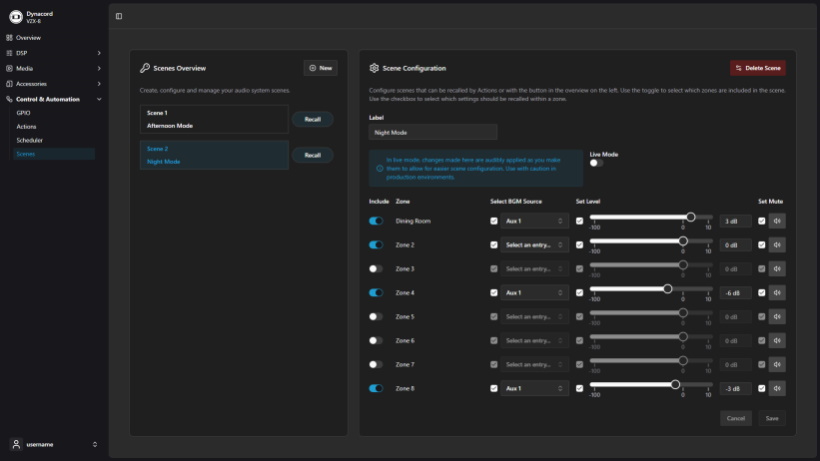This screenshot has width=820, height=461.
Task: Click the Media icon in sidebar
Action: click(x=9, y=68)
